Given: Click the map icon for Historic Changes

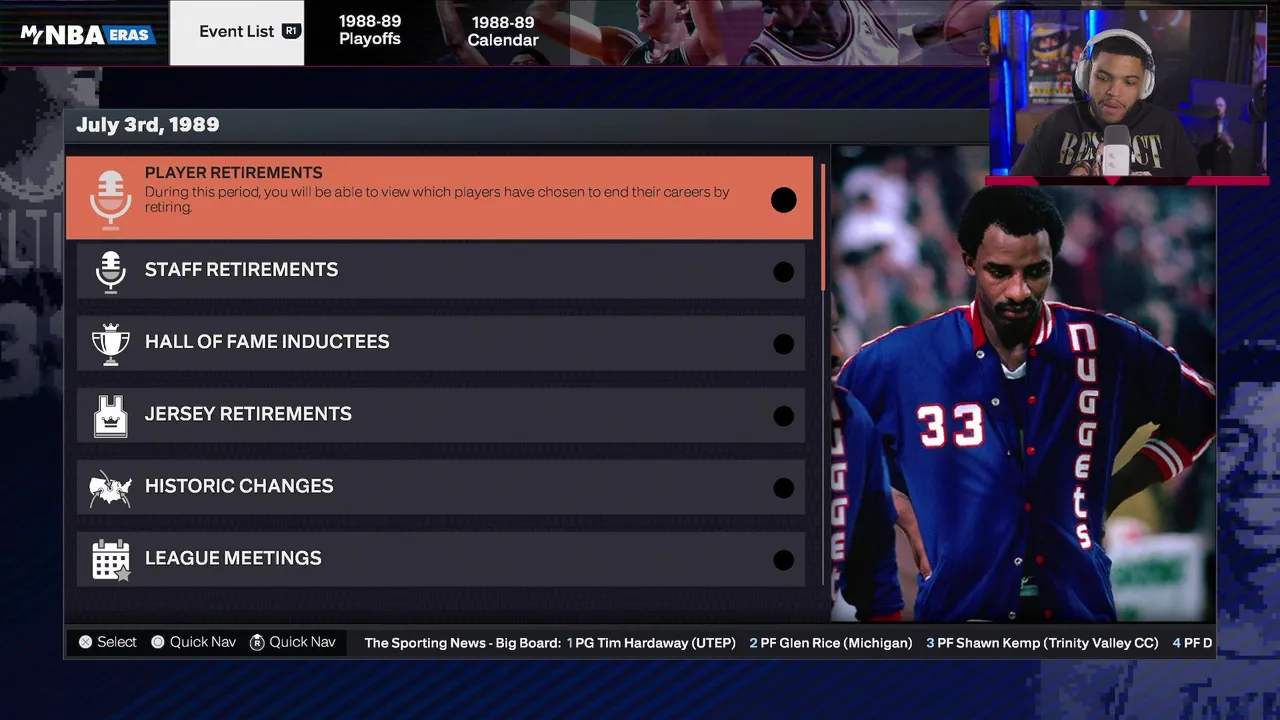Looking at the screenshot, I should coord(111,488).
